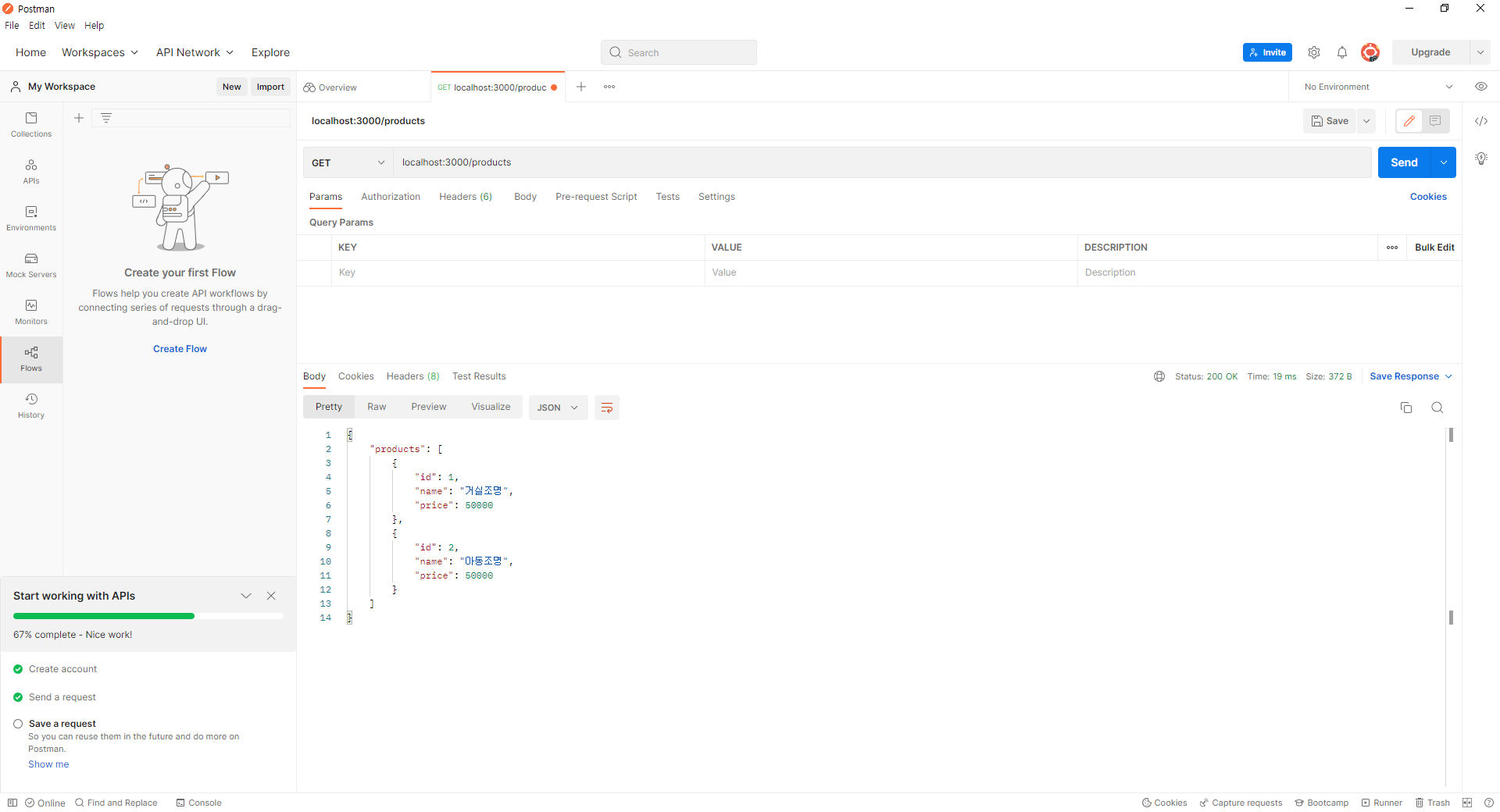Open the Send button dropdown arrow
The image size is (1500, 812).
pos(1444,162)
